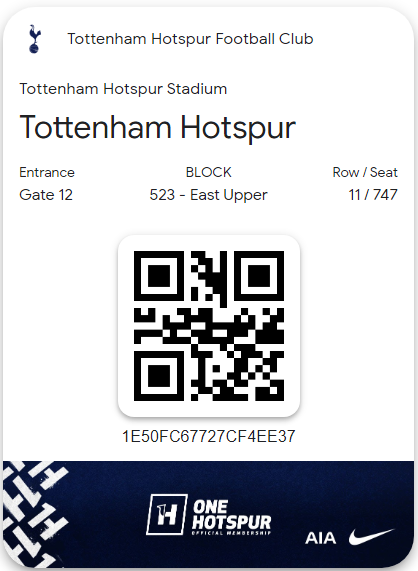This screenshot has height=571, width=418.
Task: Click the Tottenham Hotspur Stadium venue text
Action: coord(123,89)
